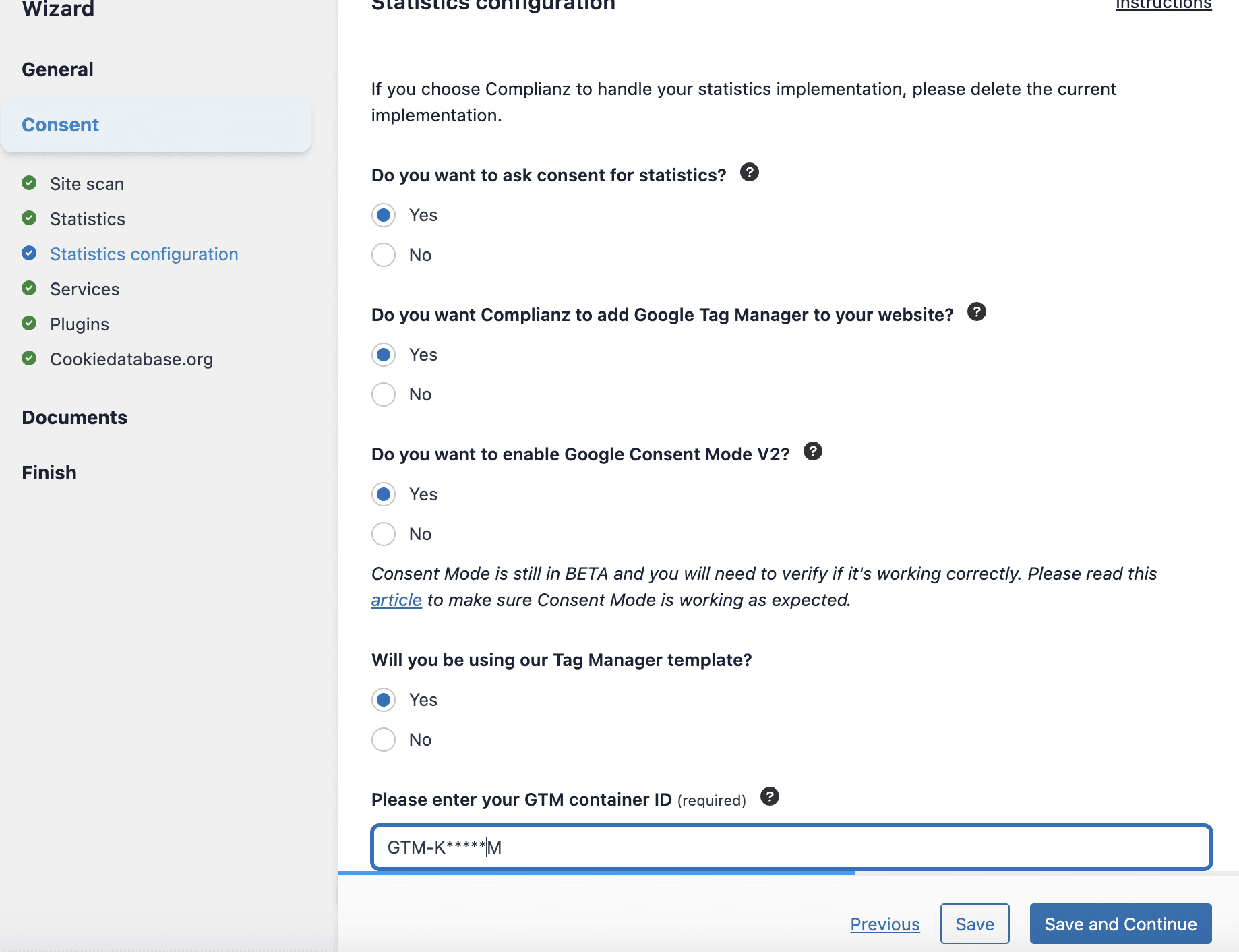Image resolution: width=1239 pixels, height=952 pixels.
Task: Click the help icon beside Google Consent Mode V2
Action: (x=813, y=451)
